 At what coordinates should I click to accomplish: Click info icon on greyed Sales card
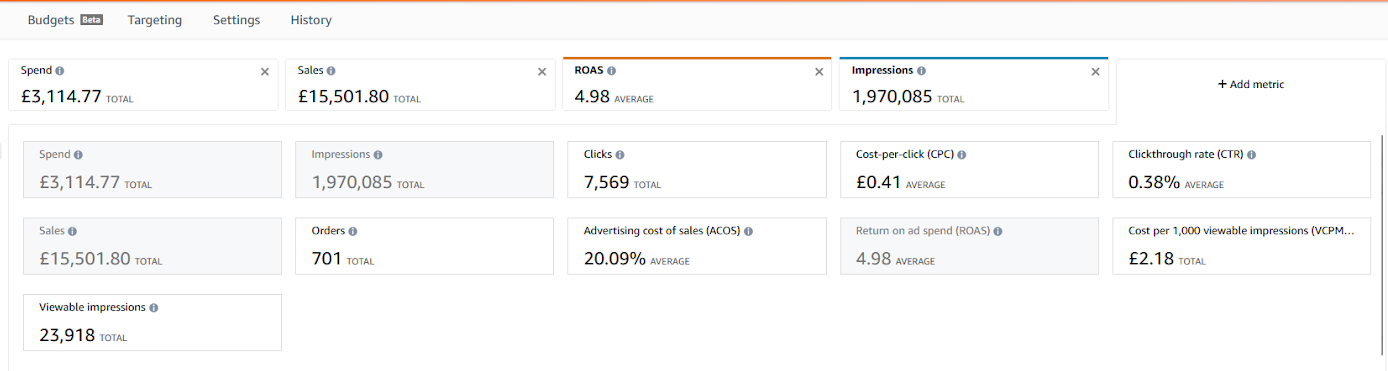[x=72, y=231]
